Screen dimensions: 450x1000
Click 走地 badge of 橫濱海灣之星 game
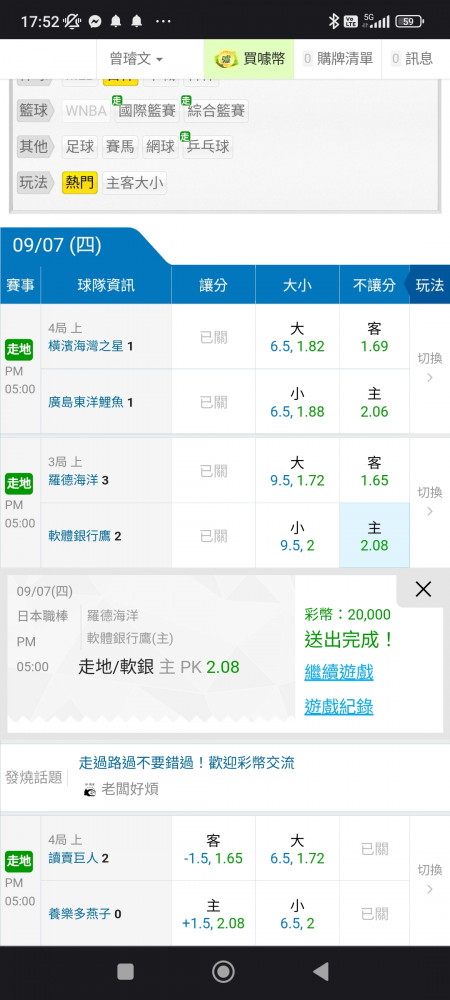click(19, 349)
